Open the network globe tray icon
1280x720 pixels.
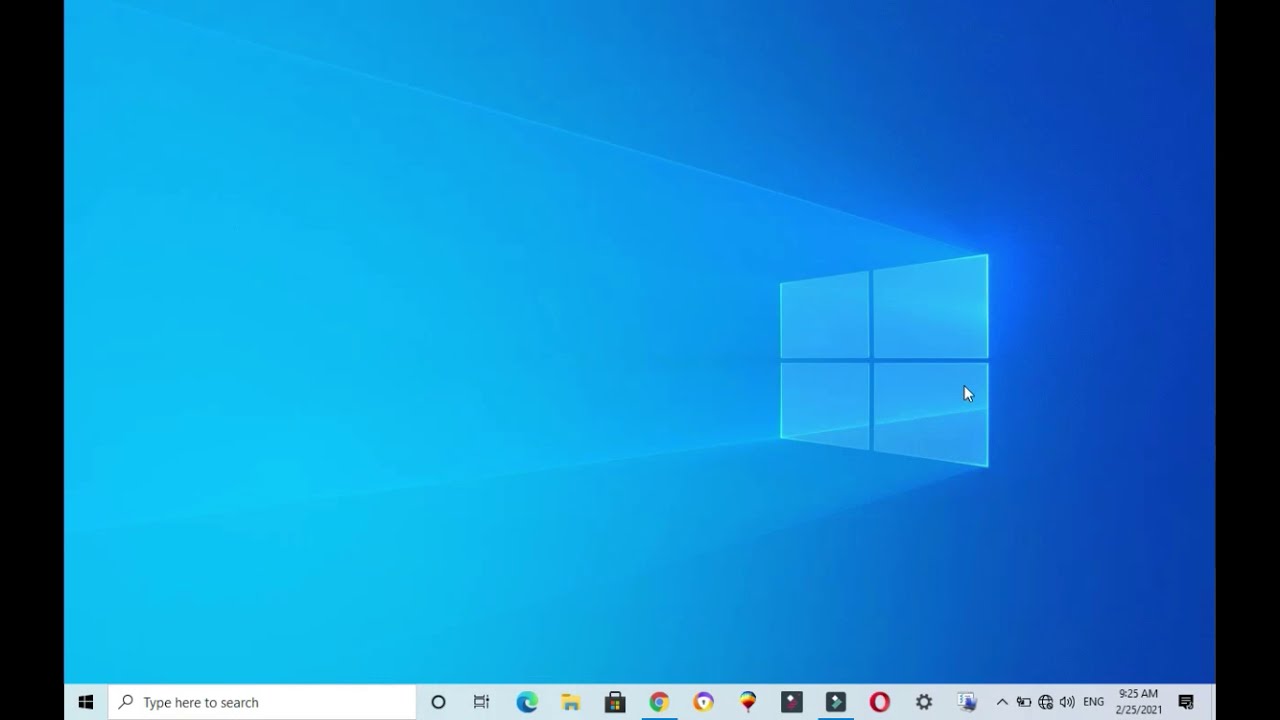(x=1046, y=702)
